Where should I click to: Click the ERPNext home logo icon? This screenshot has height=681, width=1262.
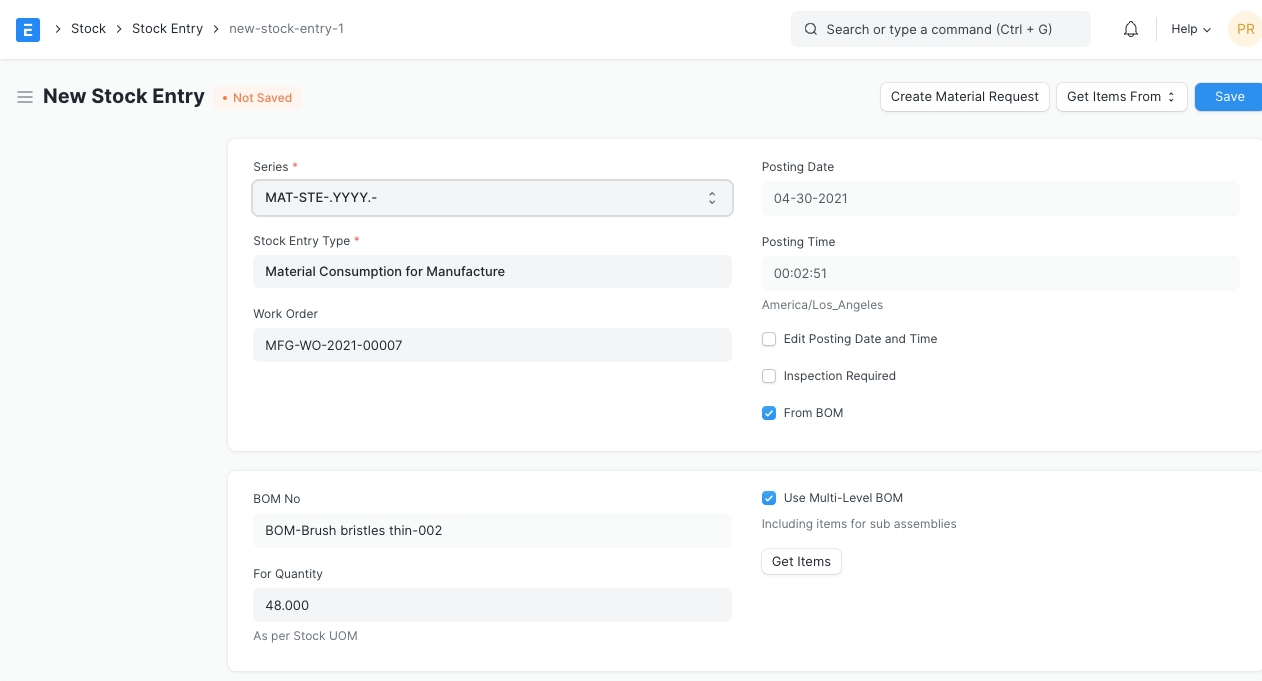tap(28, 29)
